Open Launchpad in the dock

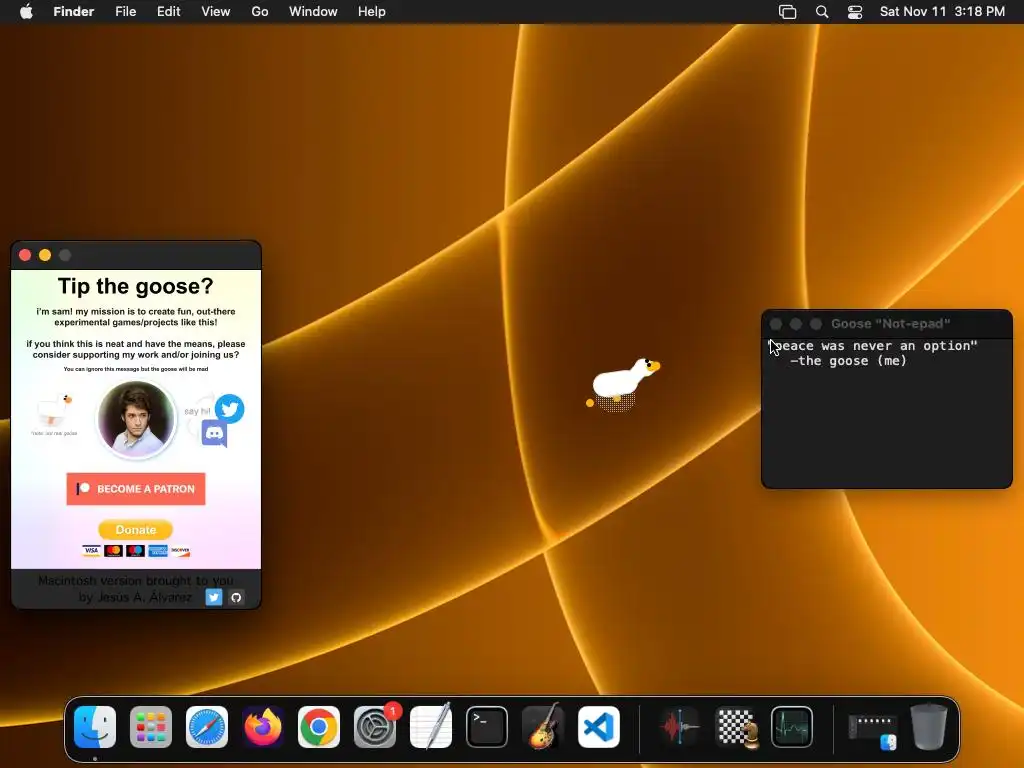point(151,727)
